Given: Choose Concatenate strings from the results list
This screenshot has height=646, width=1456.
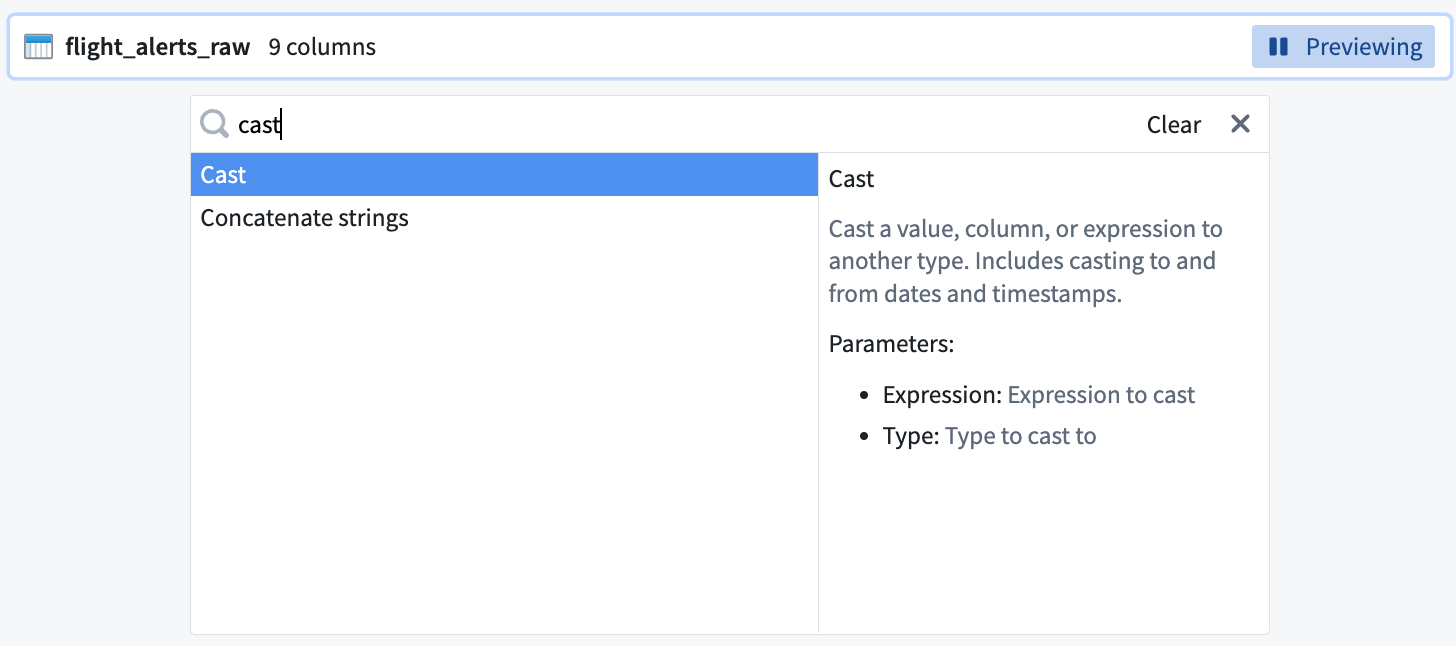Looking at the screenshot, I should (304, 218).
